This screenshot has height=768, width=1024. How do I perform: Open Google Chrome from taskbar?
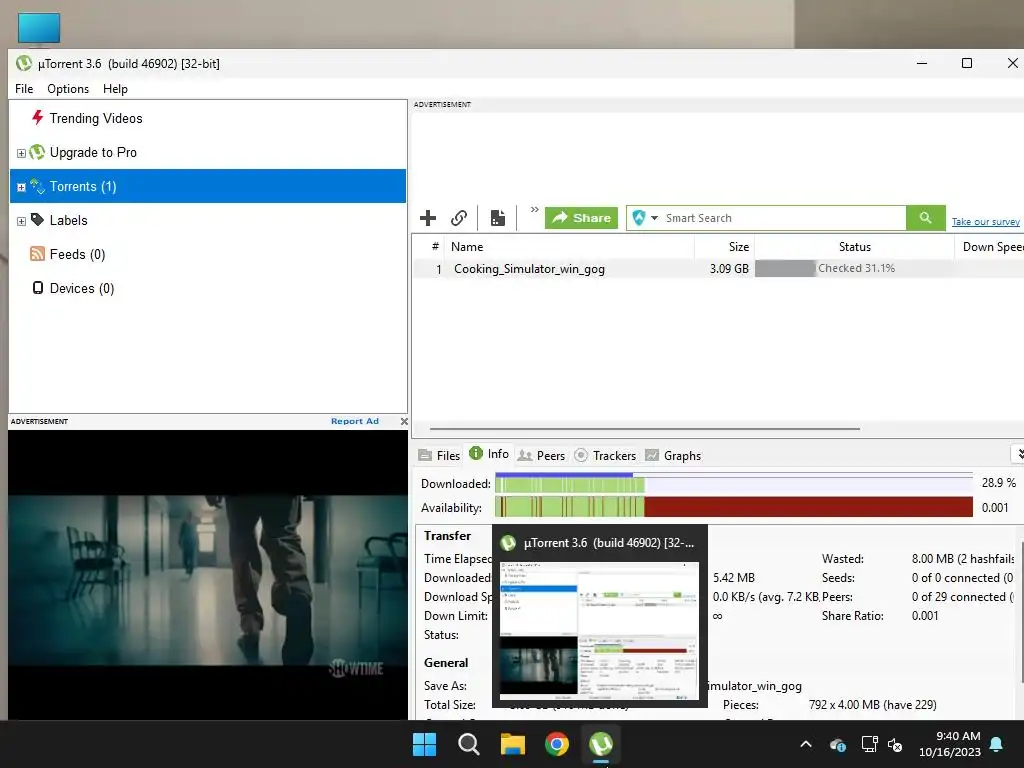click(556, 744)
